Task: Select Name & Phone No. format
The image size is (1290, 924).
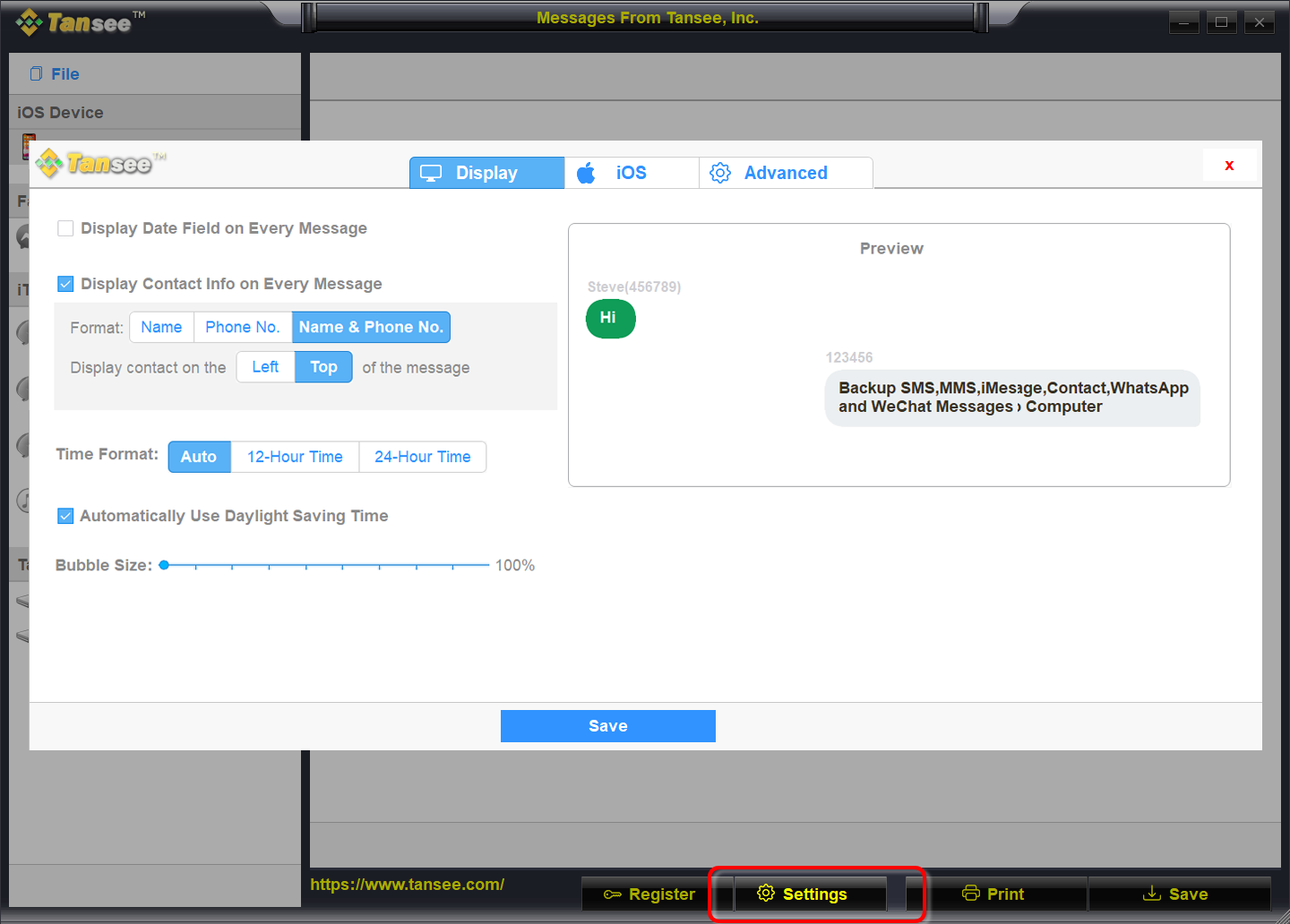Action: (371, 327)
